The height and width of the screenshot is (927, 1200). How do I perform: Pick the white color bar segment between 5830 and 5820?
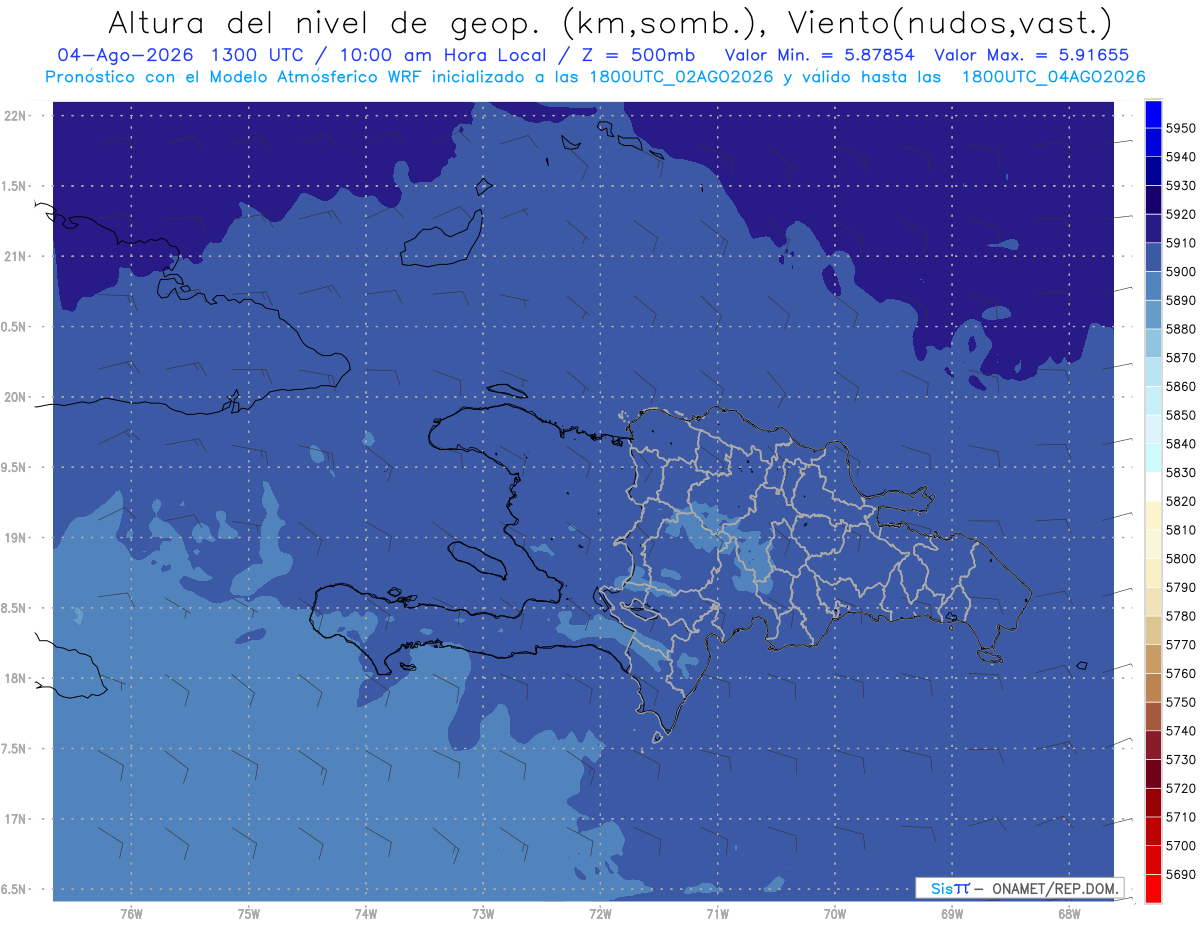tap(1153, 486)
